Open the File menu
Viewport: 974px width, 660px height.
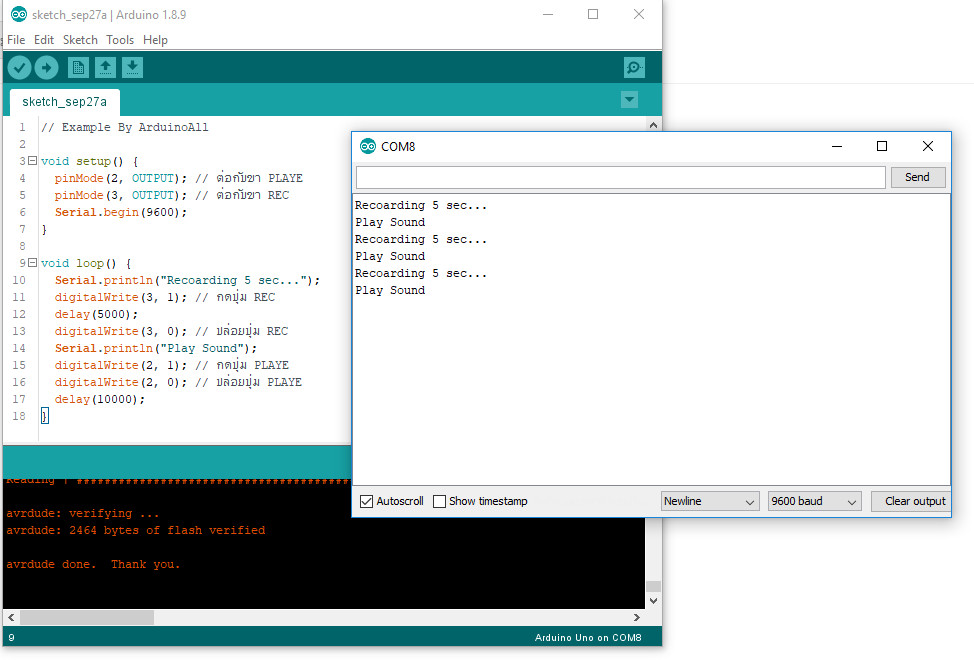tap(16, 40)
